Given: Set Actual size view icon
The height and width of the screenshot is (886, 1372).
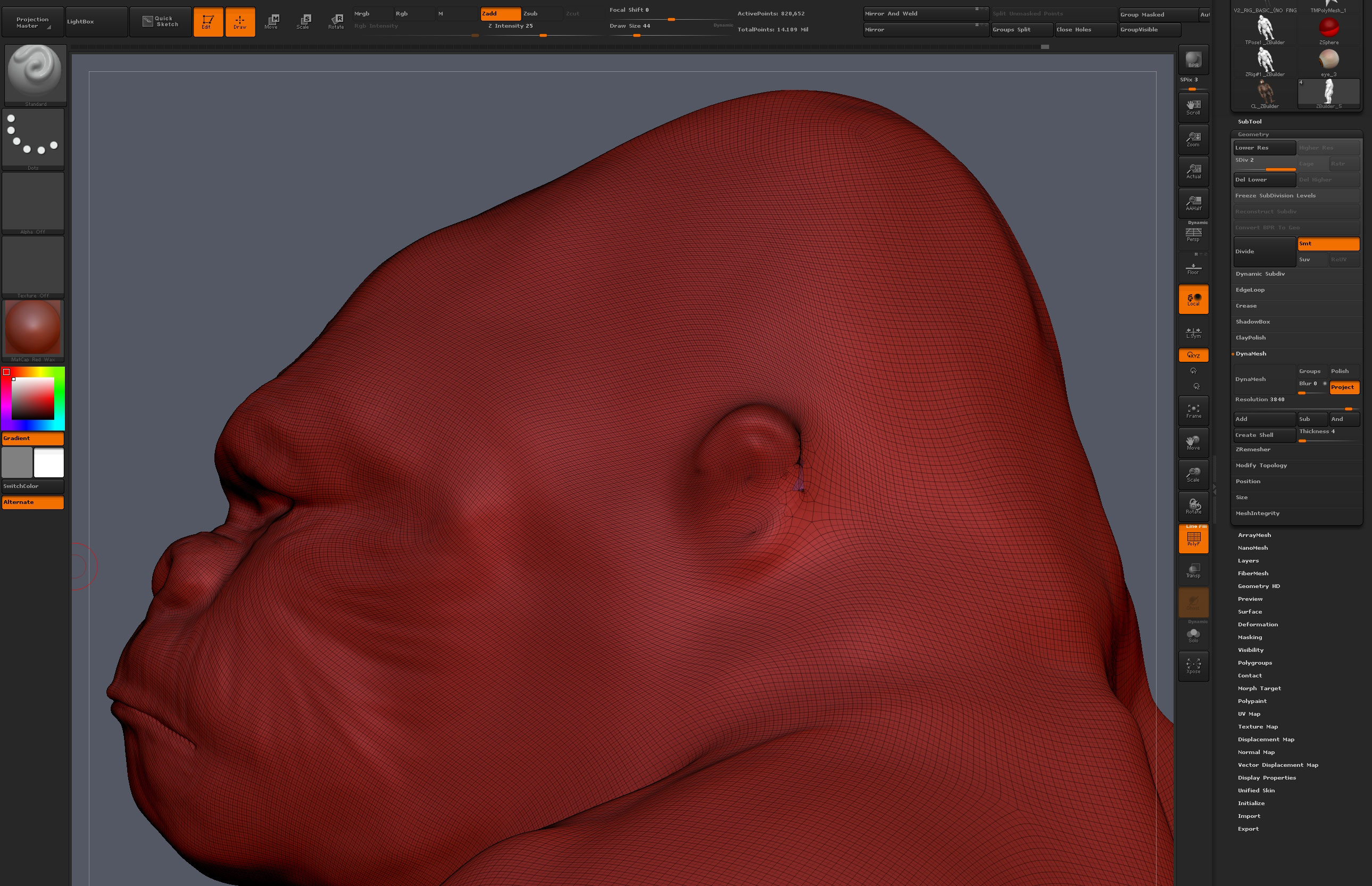Looking at the screenshot, I should tap(1193, 171).
